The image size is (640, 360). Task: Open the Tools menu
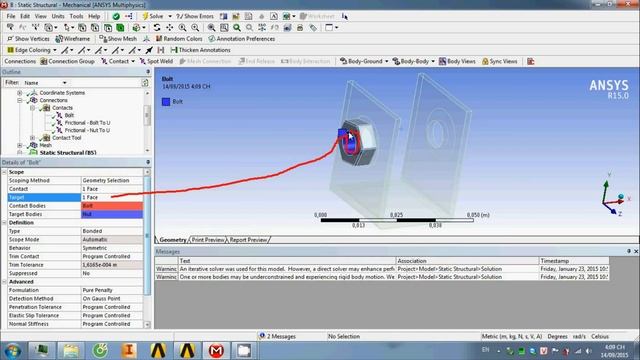click(x=76, y=16)
